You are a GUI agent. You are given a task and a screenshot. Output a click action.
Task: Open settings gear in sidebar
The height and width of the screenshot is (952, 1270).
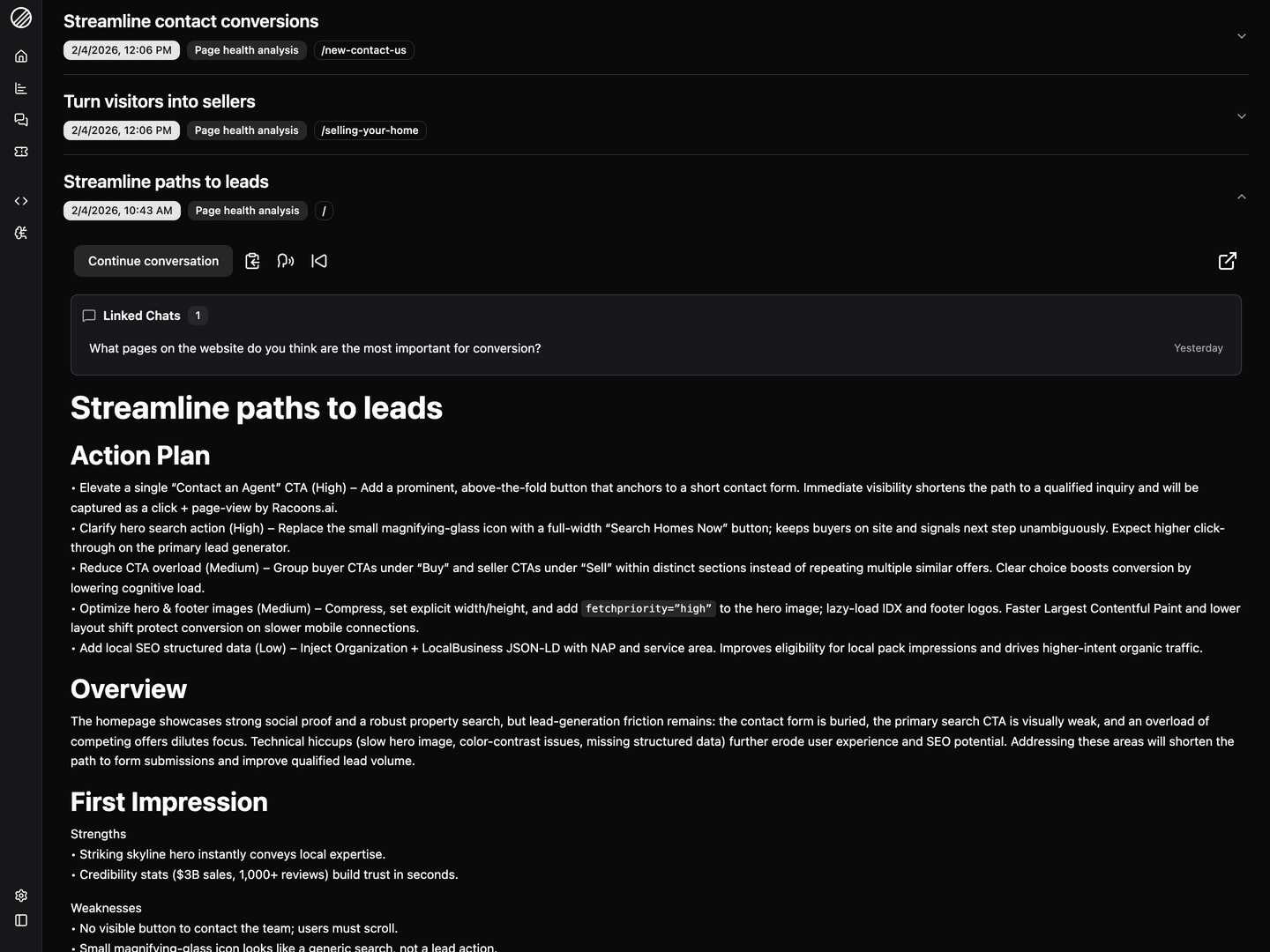(21, 896)
